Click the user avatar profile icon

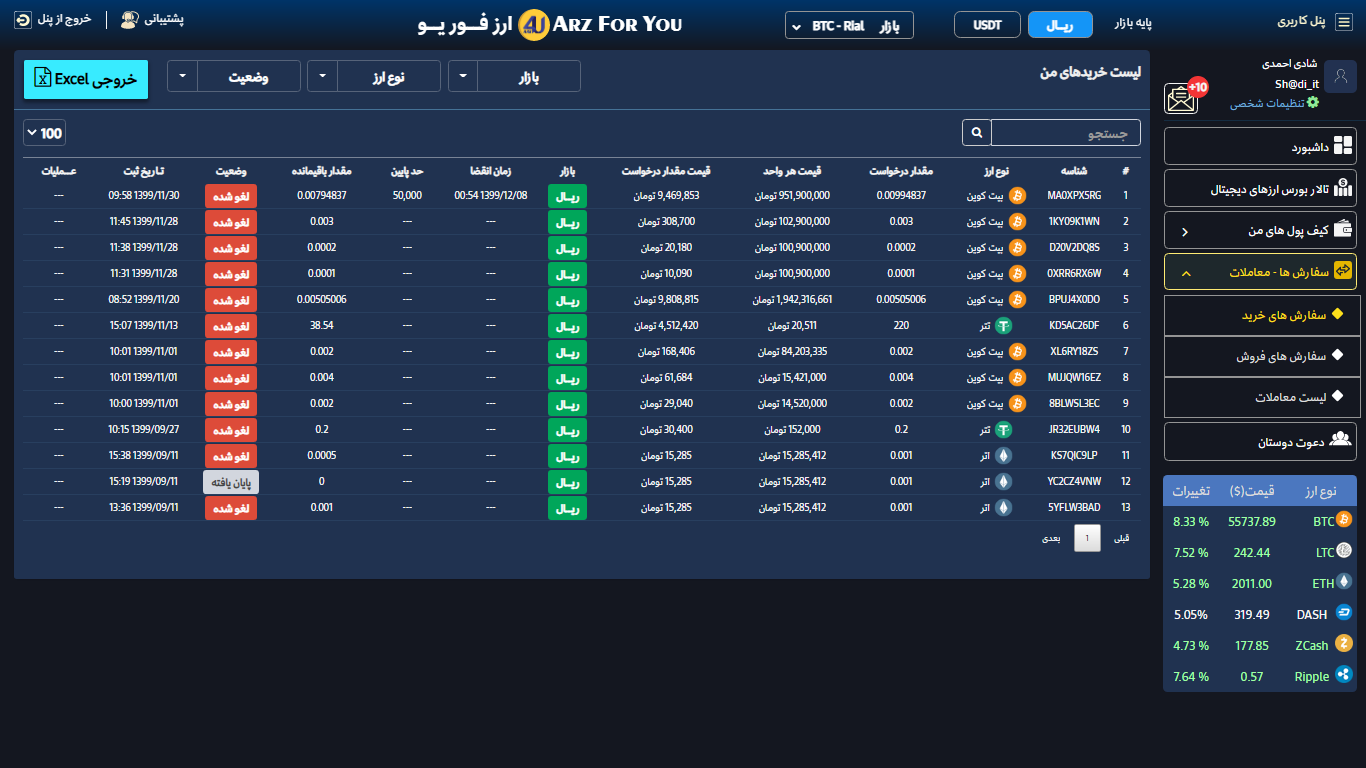point(1339,76)
